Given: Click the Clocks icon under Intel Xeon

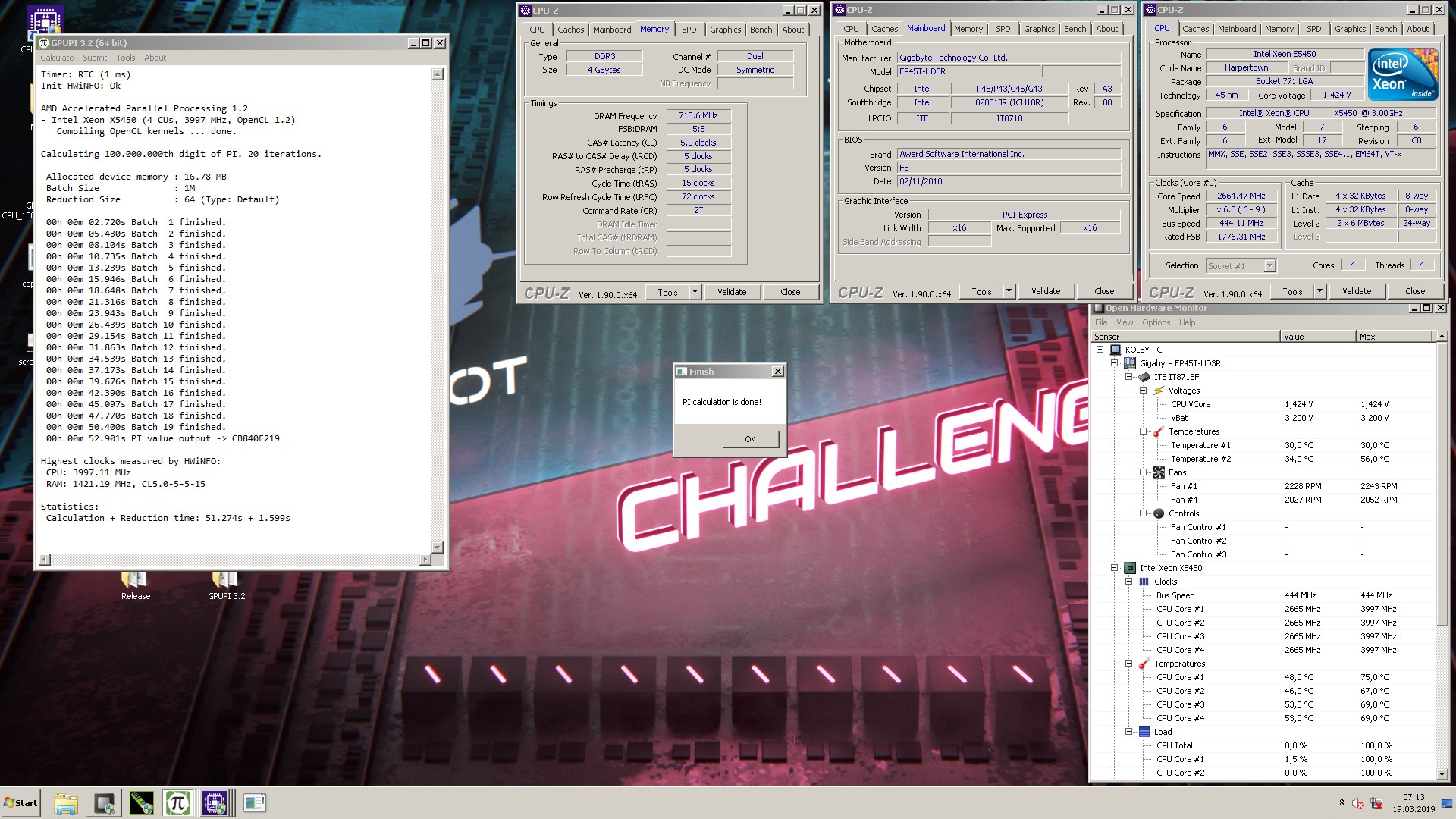Looking at the screenshot, I should tap(1144, 582).
